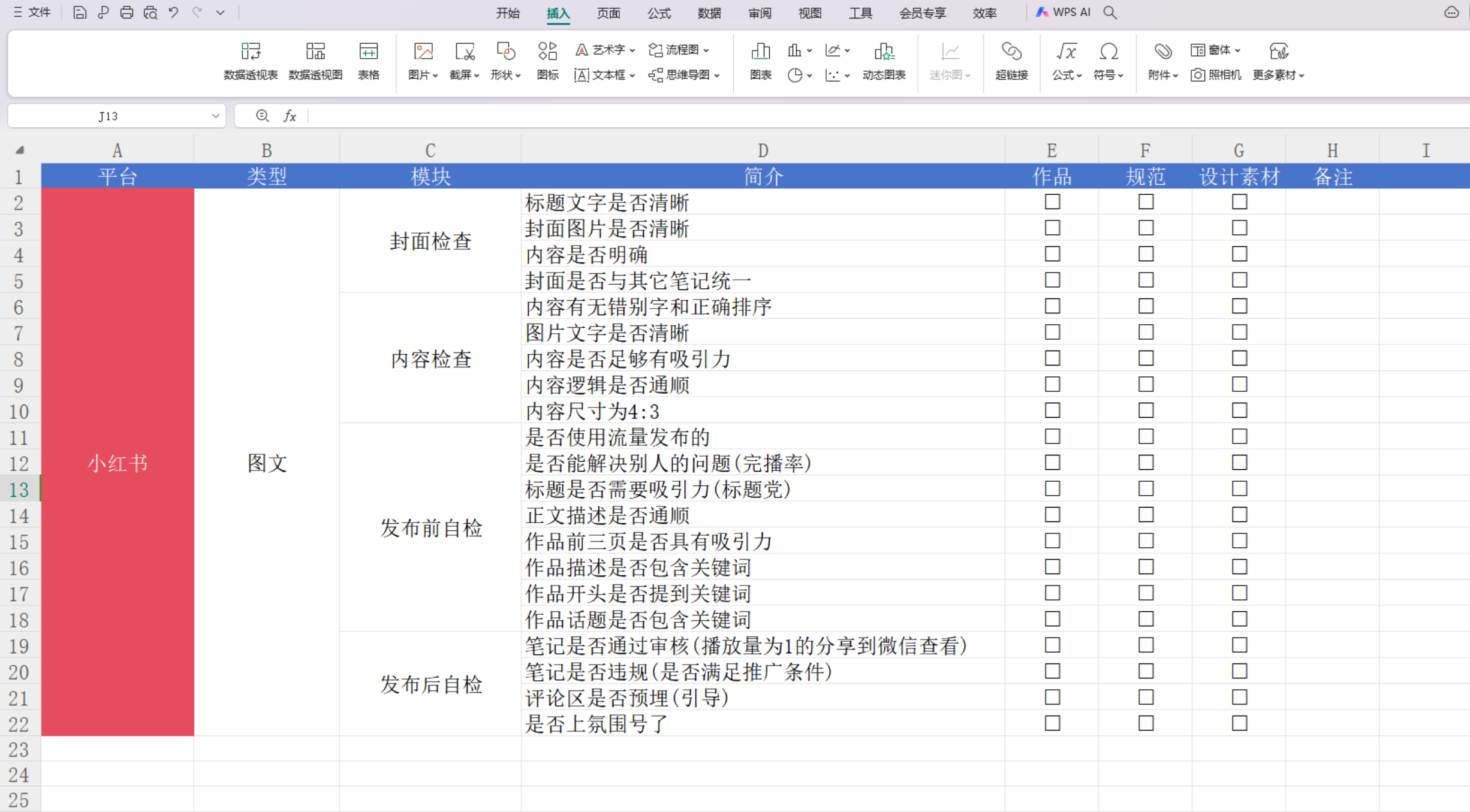This screenshot has width=1470, height=812.
Task: Open the 效率 tab
Action: click(x=984, y=13)
